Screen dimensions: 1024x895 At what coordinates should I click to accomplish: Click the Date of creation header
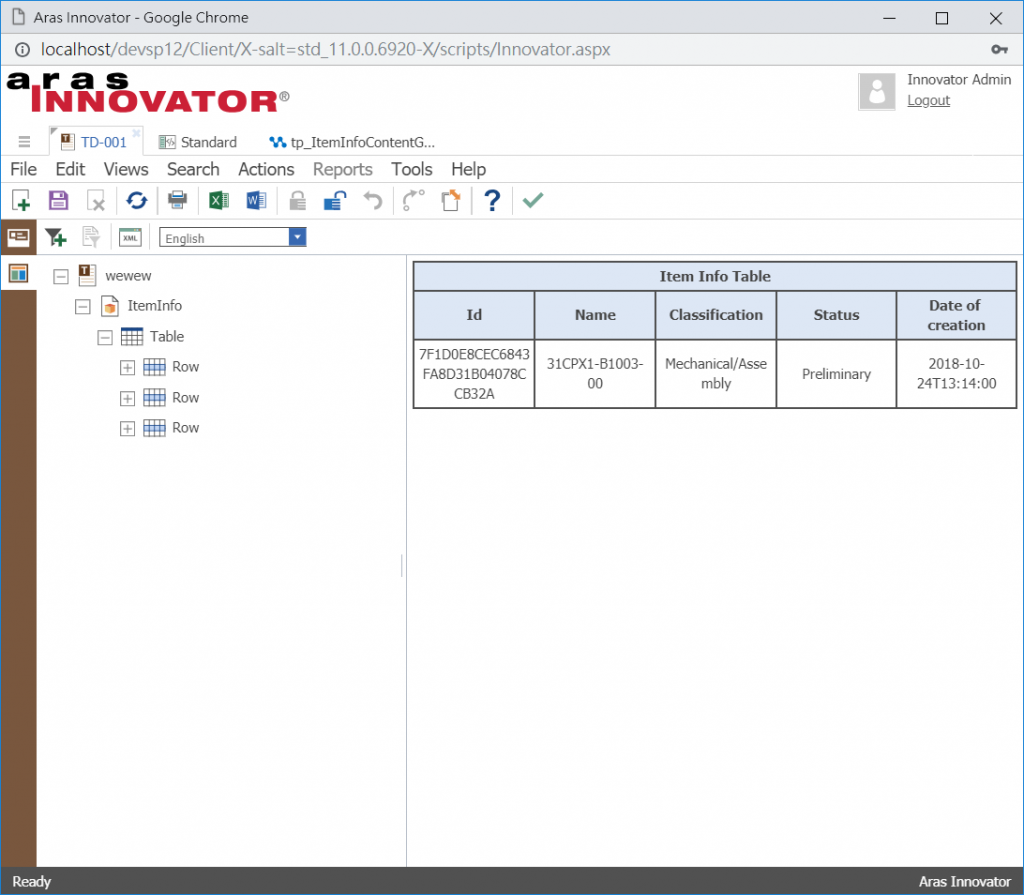(957, 315)
